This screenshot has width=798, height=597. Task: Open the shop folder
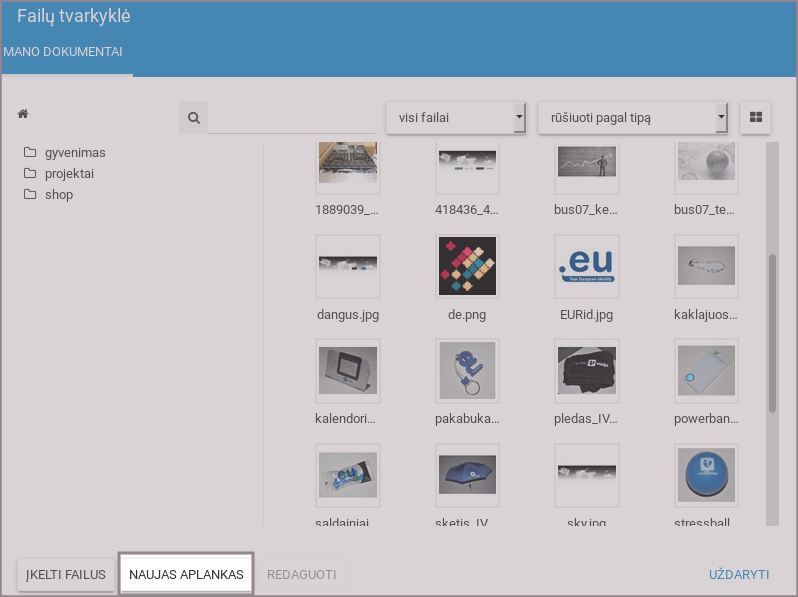coord(58,195)
